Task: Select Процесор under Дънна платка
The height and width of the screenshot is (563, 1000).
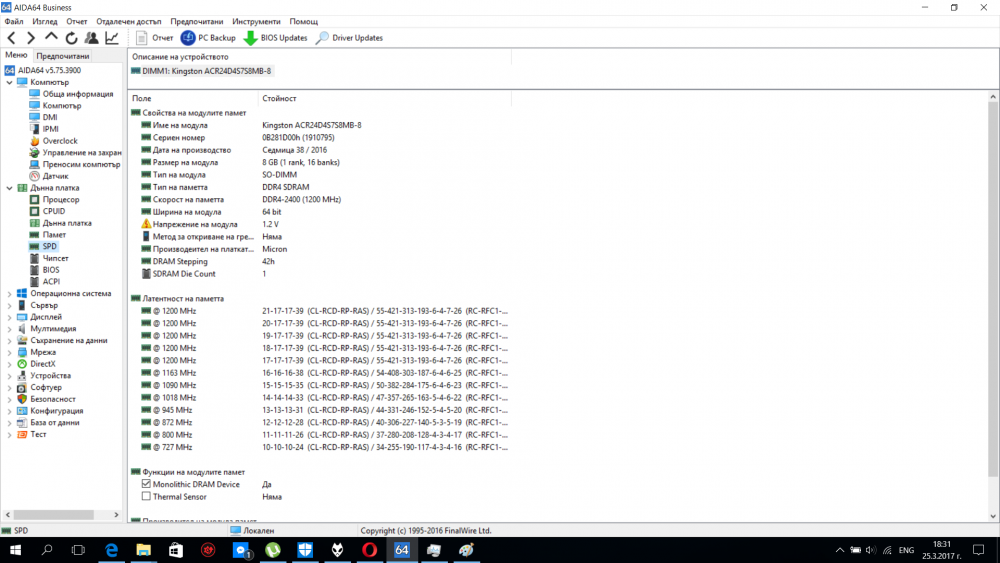Action: [61, 200]
